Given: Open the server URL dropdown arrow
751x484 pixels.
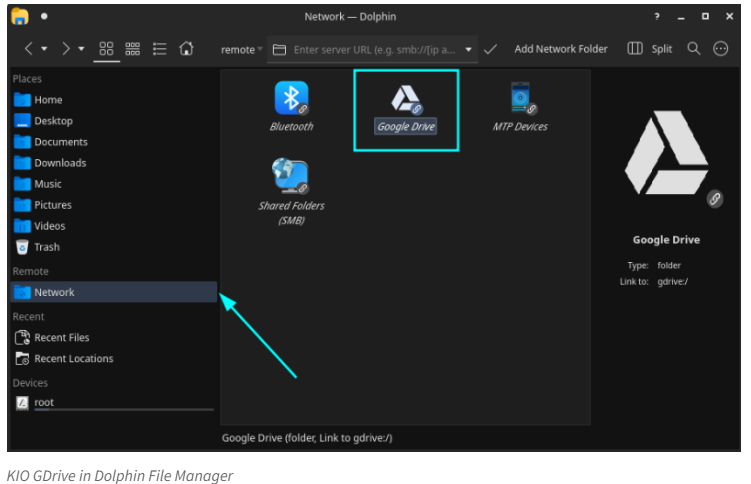Looking at the screenshot, I should 469,49.
